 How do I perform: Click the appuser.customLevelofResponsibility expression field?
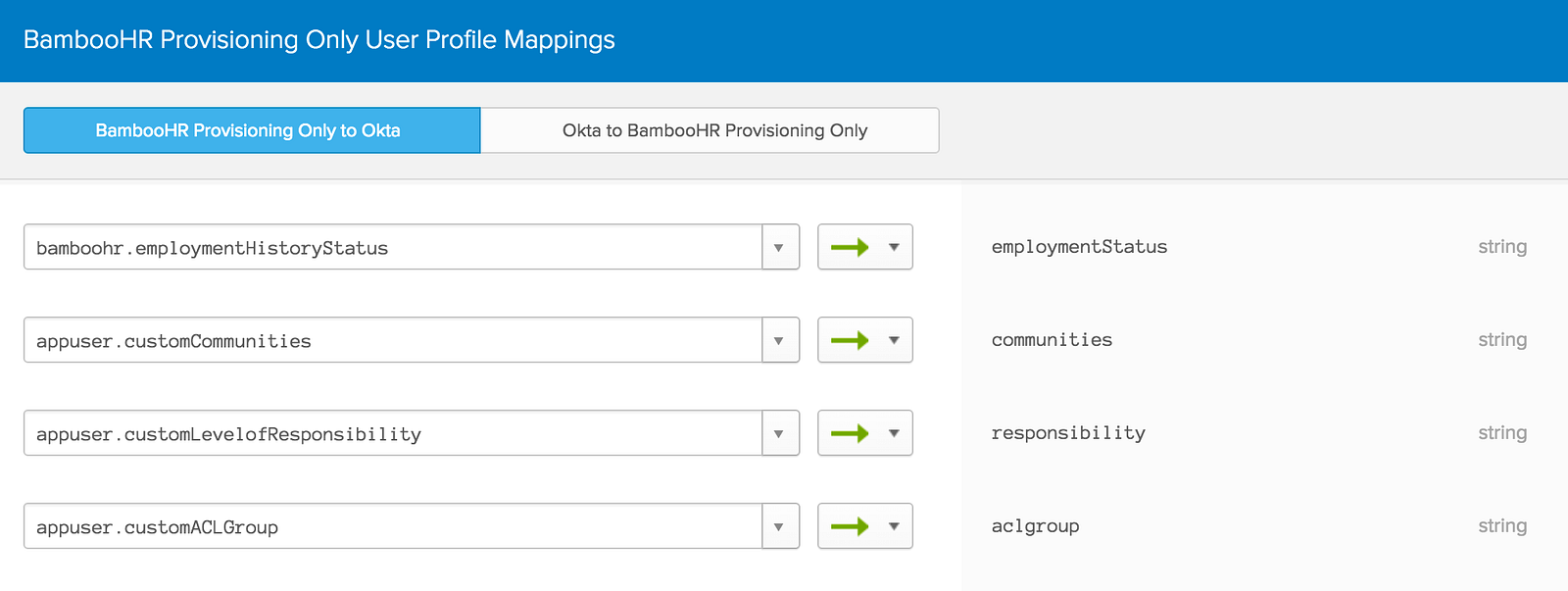pyautogui.click(x=392, y=434)
